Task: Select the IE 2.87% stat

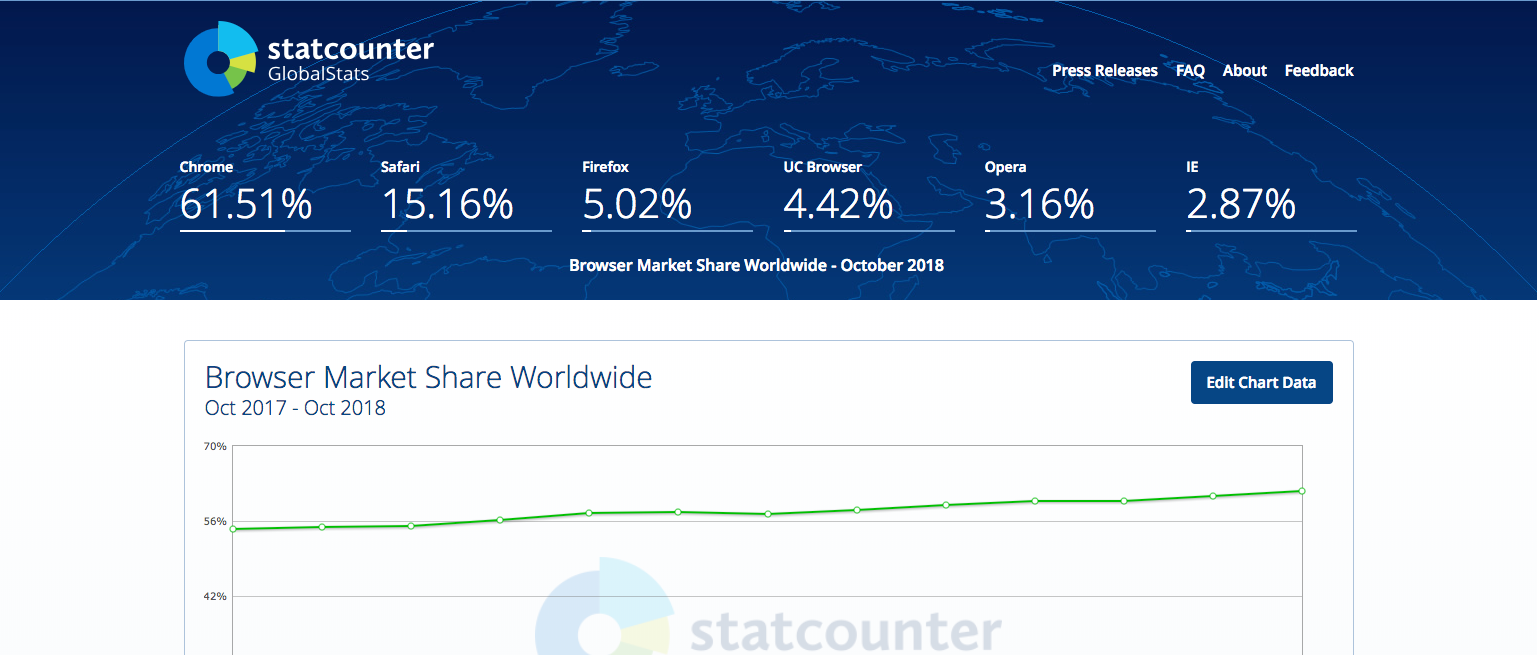Action: (1271, 195)
